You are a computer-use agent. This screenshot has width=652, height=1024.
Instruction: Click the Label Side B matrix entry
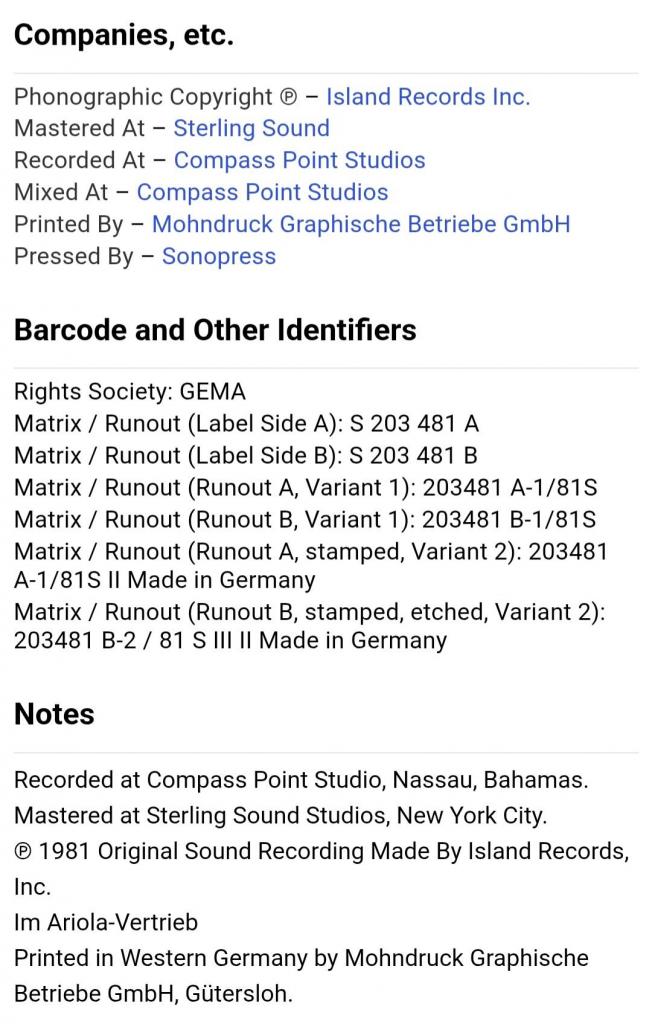[246, 456]
